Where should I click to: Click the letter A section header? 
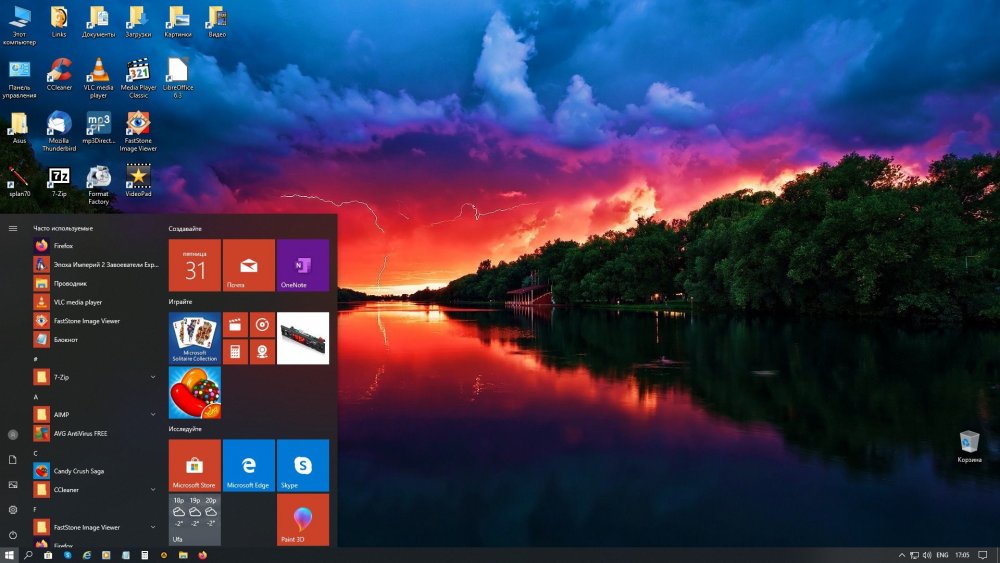pyautogui.click(x=36, y=397)
